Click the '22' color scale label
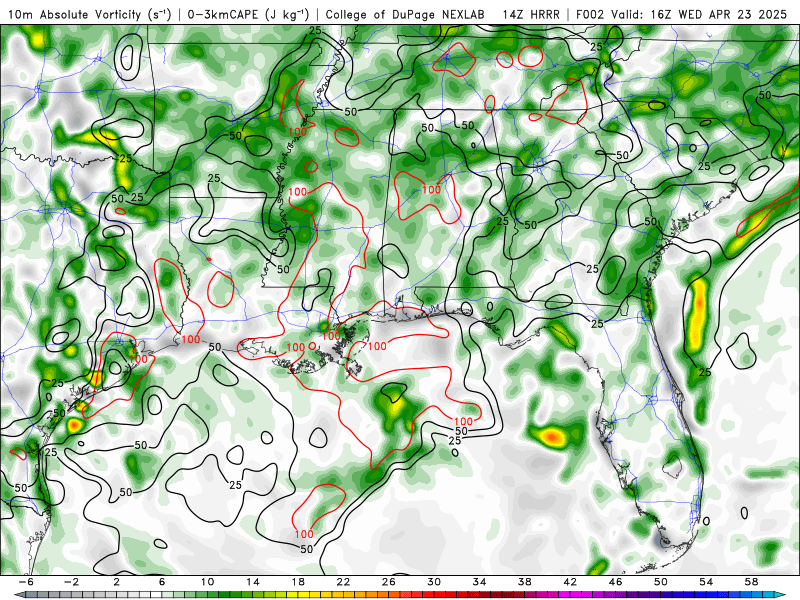 click(343, 582)
